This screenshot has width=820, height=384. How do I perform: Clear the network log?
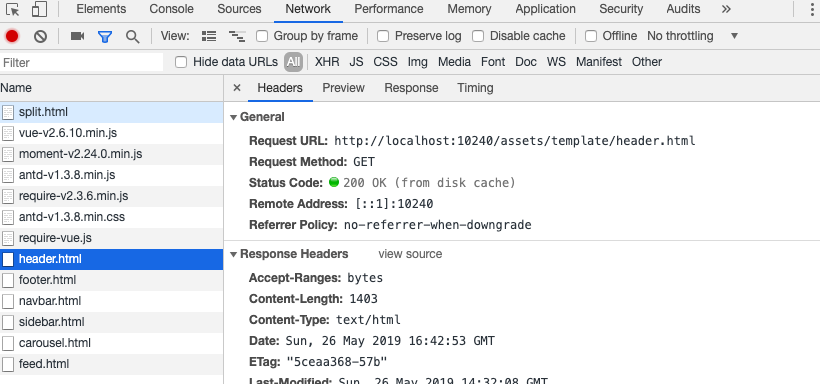click(x=40, y=36)
